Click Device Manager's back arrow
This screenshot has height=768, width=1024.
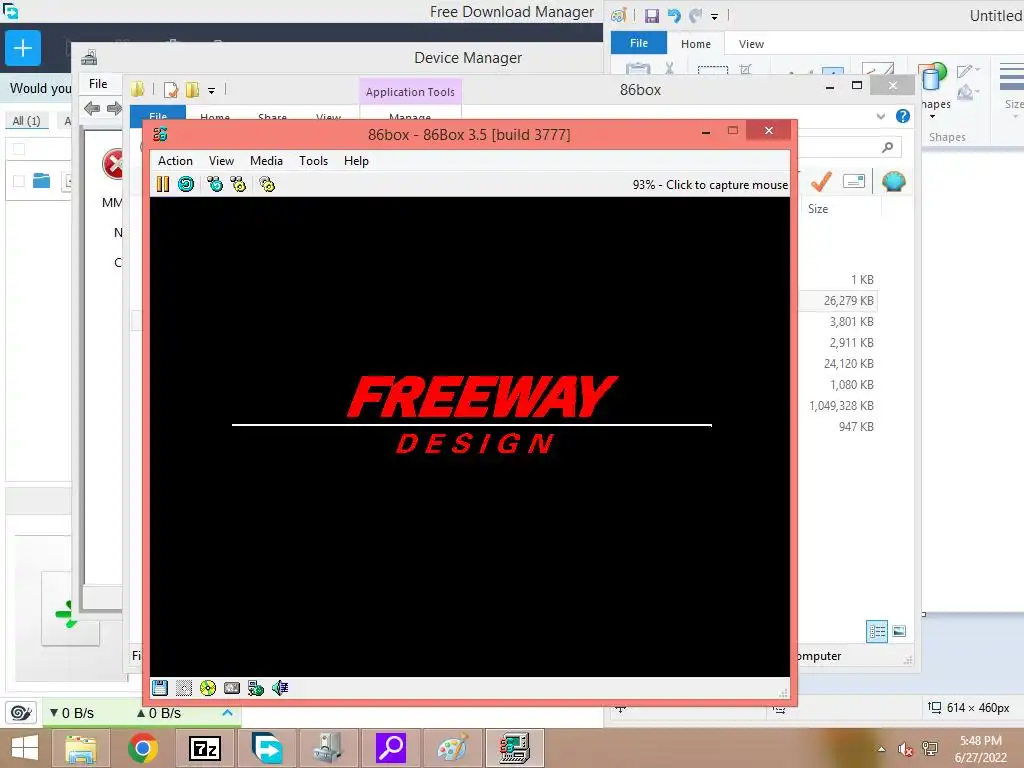tap(92, 108)
